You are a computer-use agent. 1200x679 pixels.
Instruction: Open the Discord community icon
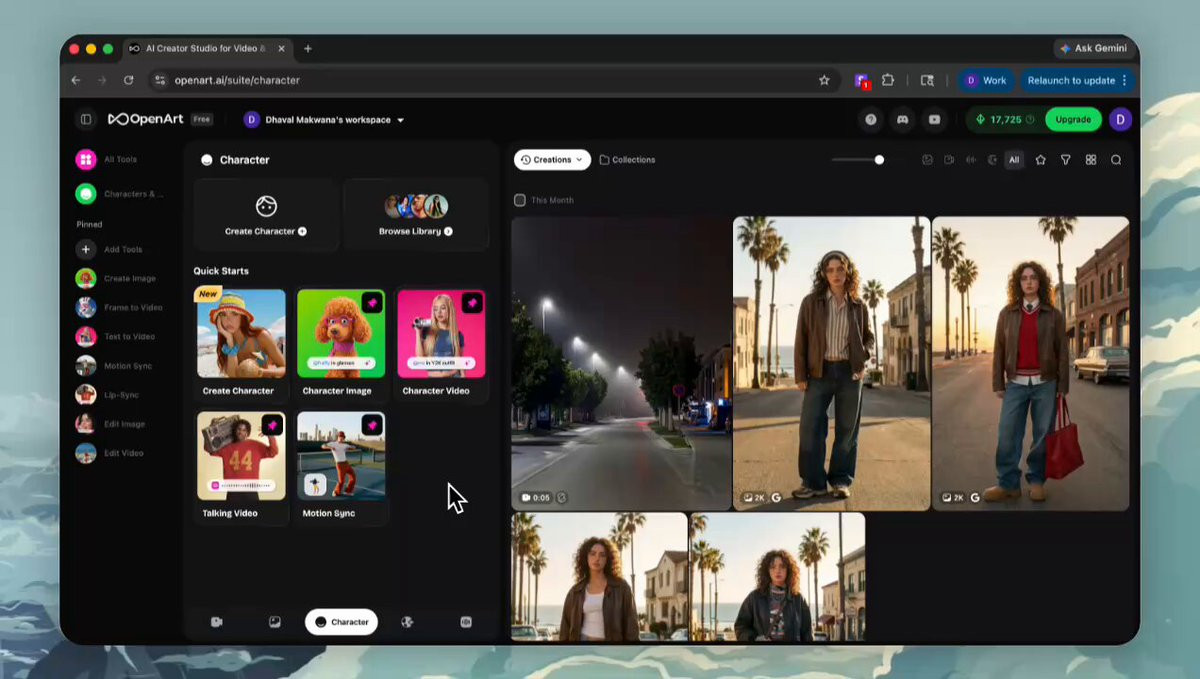(x=902, y=120)
